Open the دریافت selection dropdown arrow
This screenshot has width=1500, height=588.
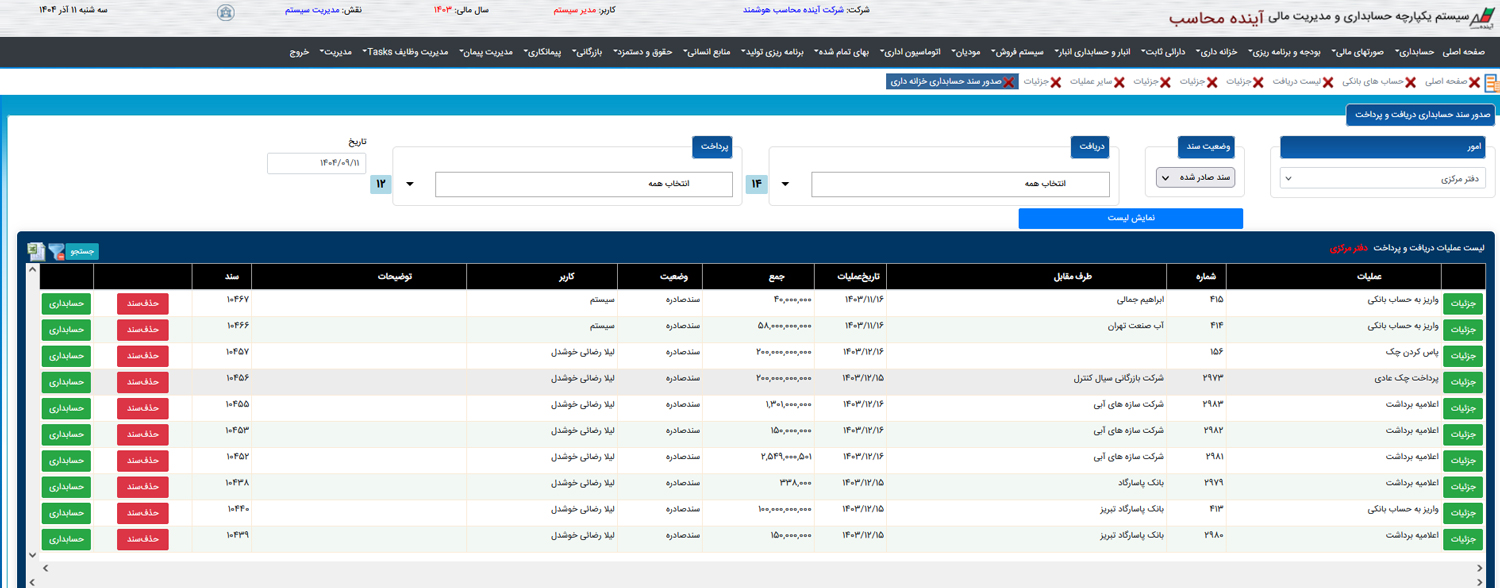coord(785,184)
